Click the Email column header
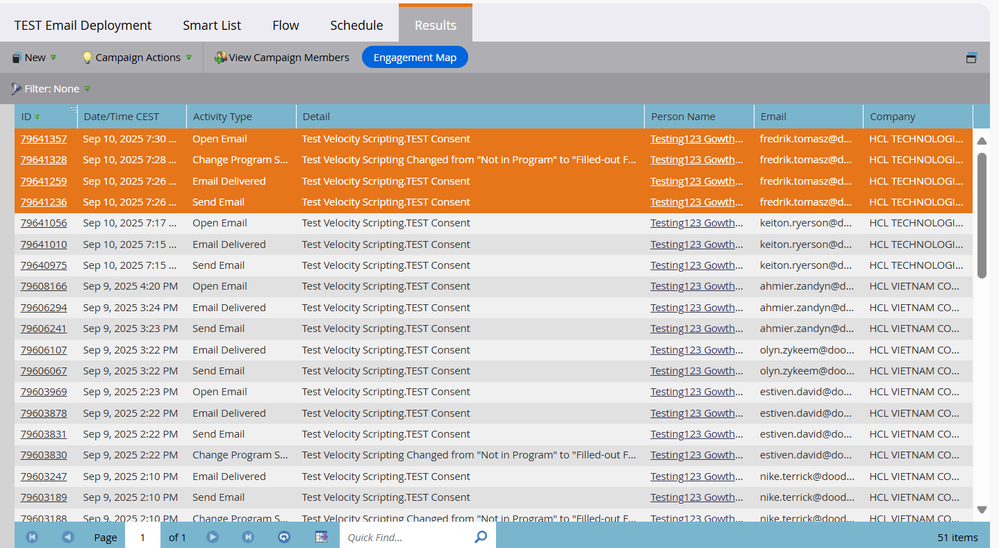Image resolution: width=999 pixels, height=548 pixels. tap(809, 117)
